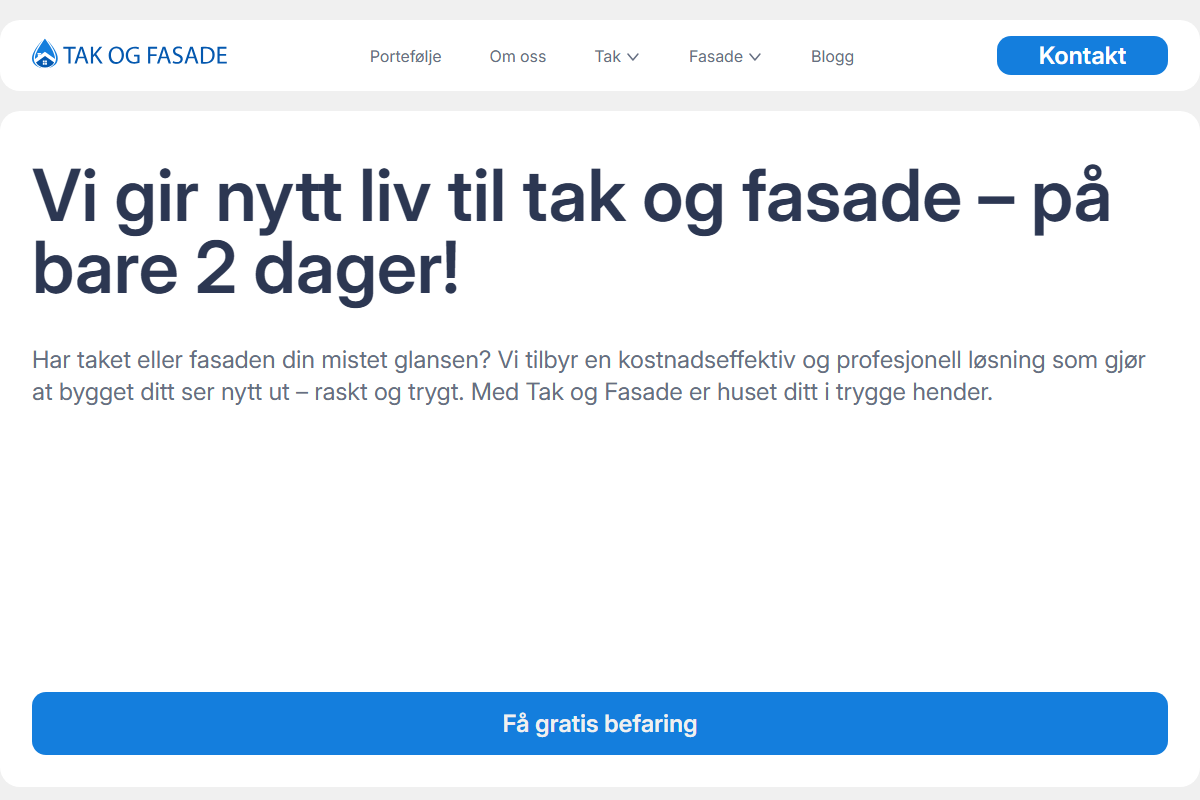Click Få gratis befaring button
This screenshot has height=800, width=1200.
600,723
